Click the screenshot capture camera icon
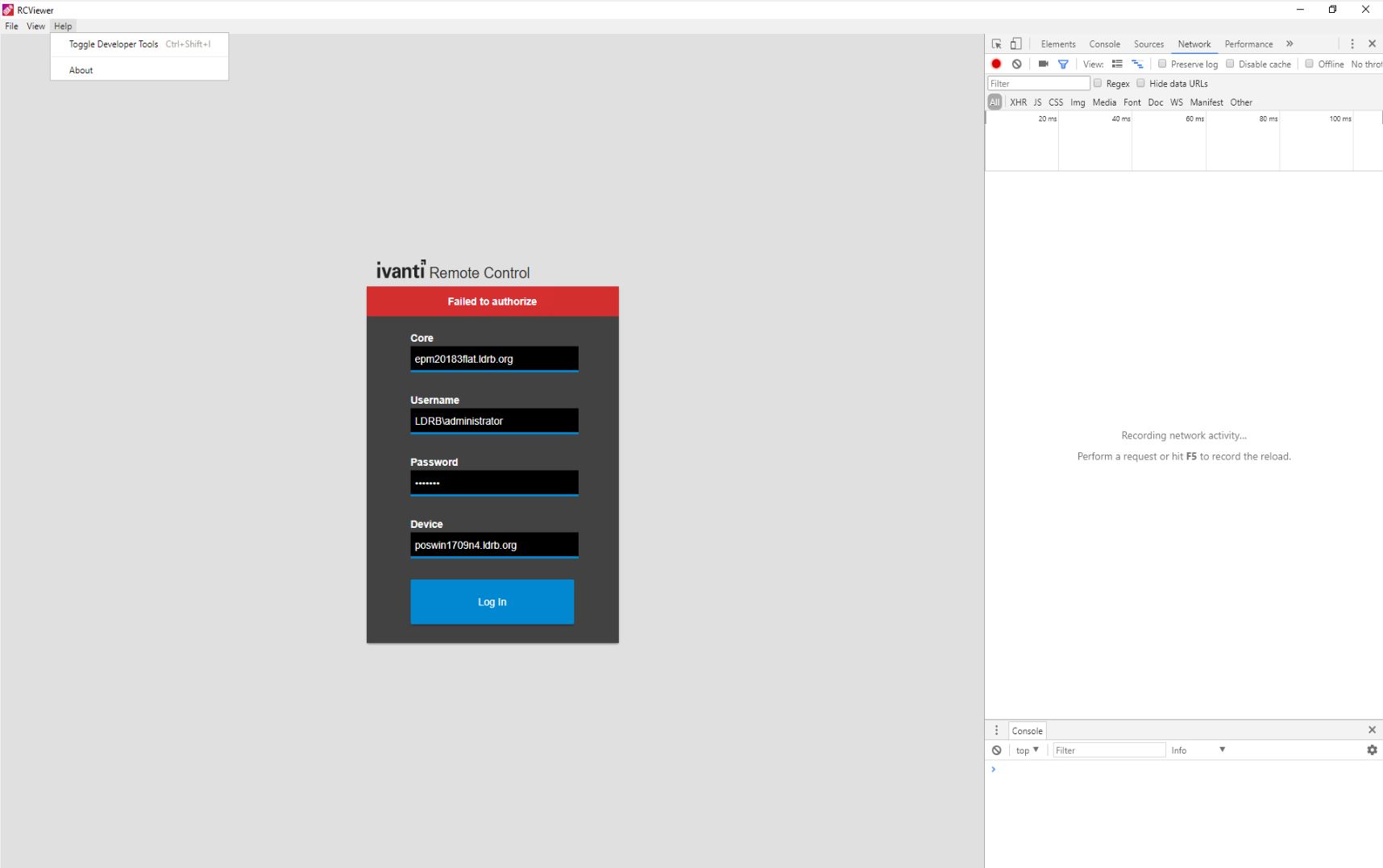The image size is (1383, 868). 1043,64
